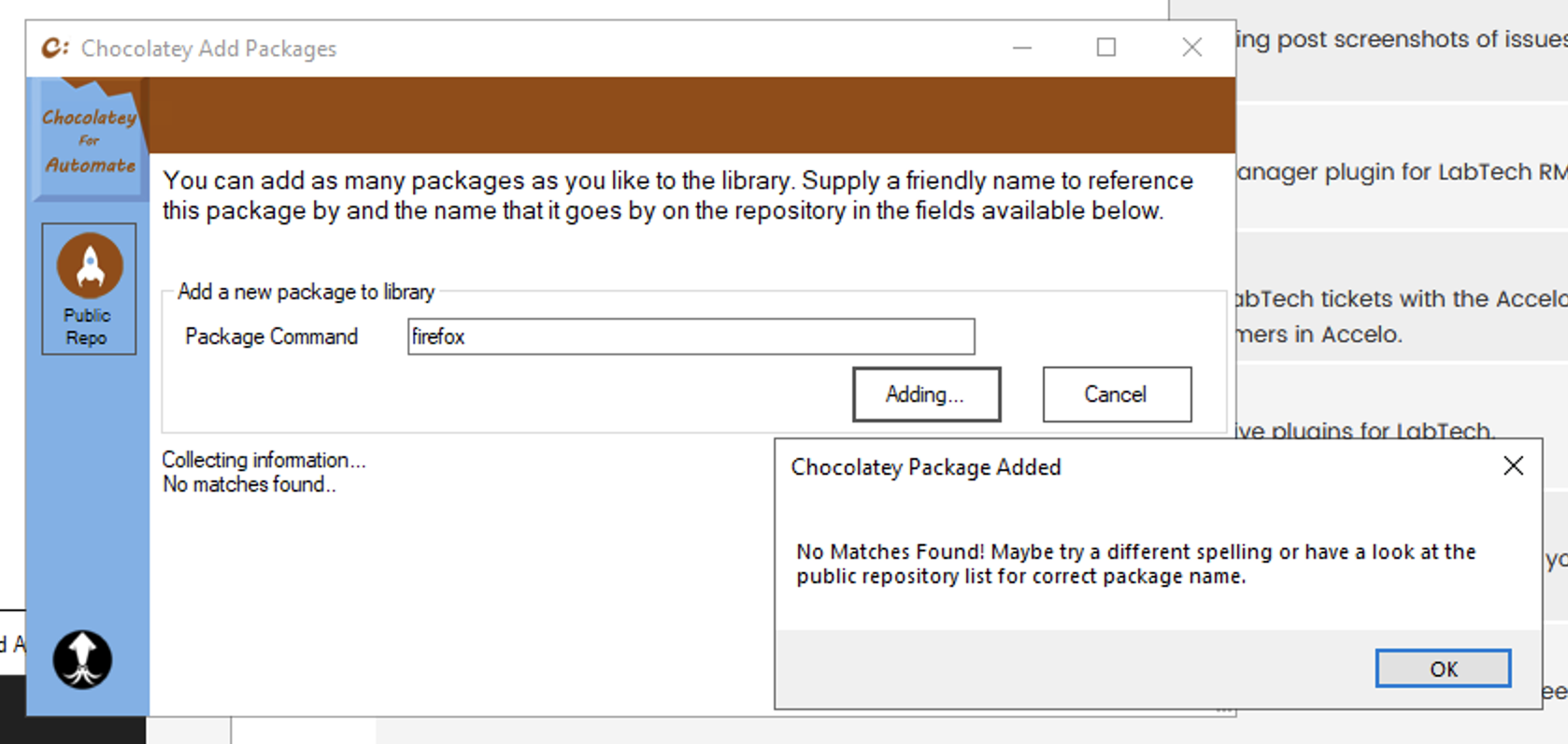The image size is (1568, 744).
Task: Click the 'Collecting information...' status text
Action: point(264,460)
